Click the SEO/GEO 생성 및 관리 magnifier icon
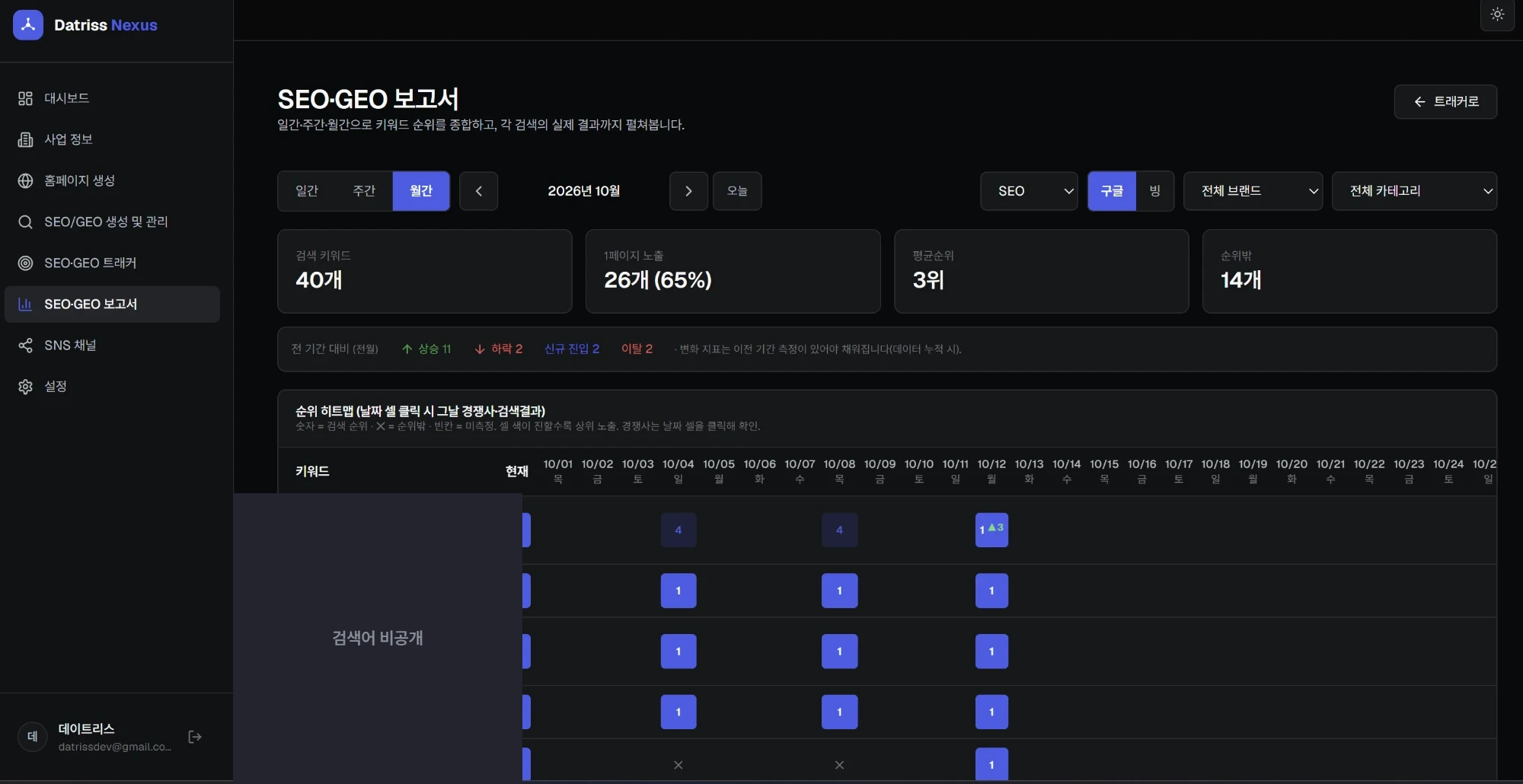Image resolution: width=1523 pixels, height=784 pixels. point(25,221)
